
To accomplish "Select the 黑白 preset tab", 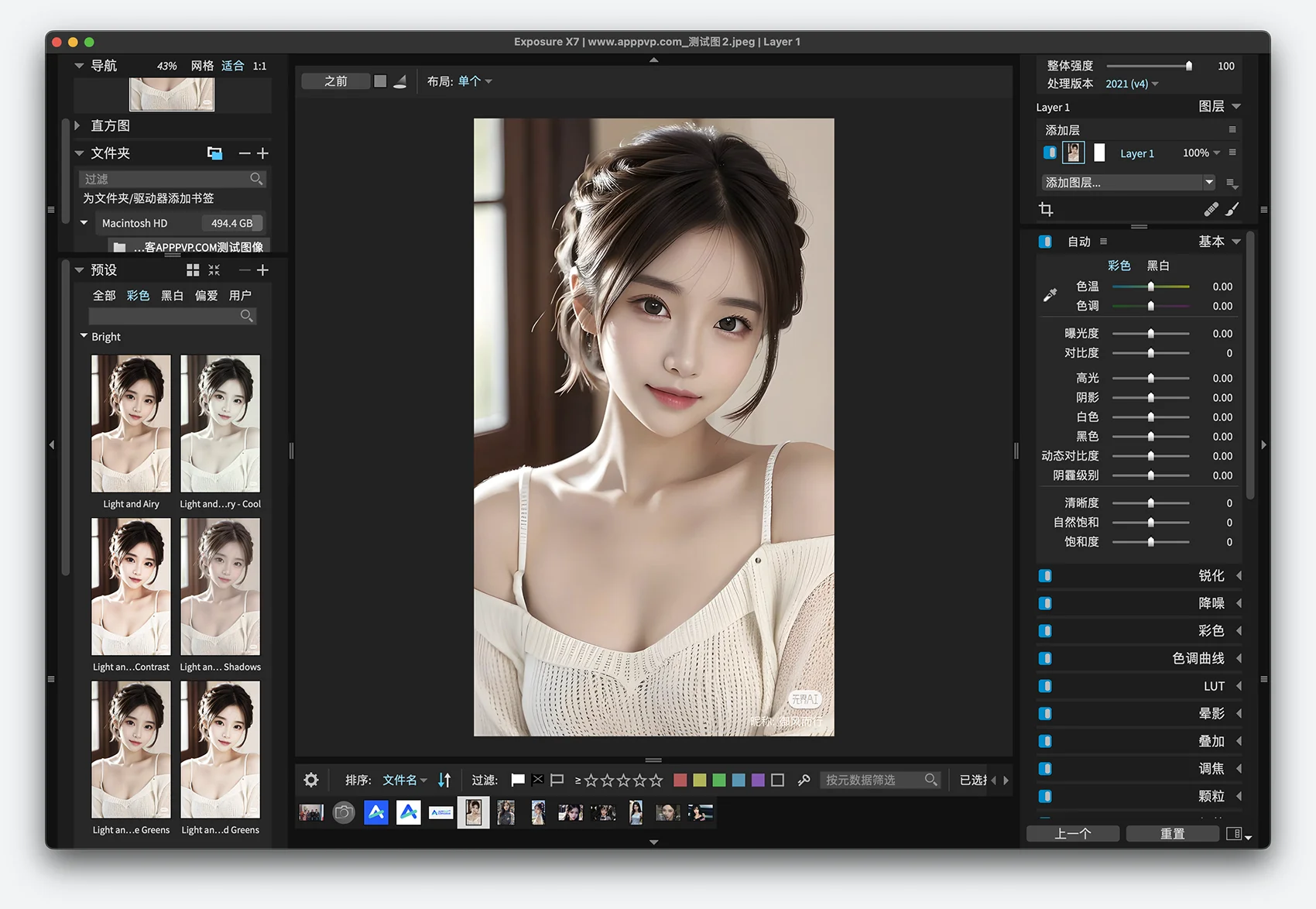I will tap(172, 295).
